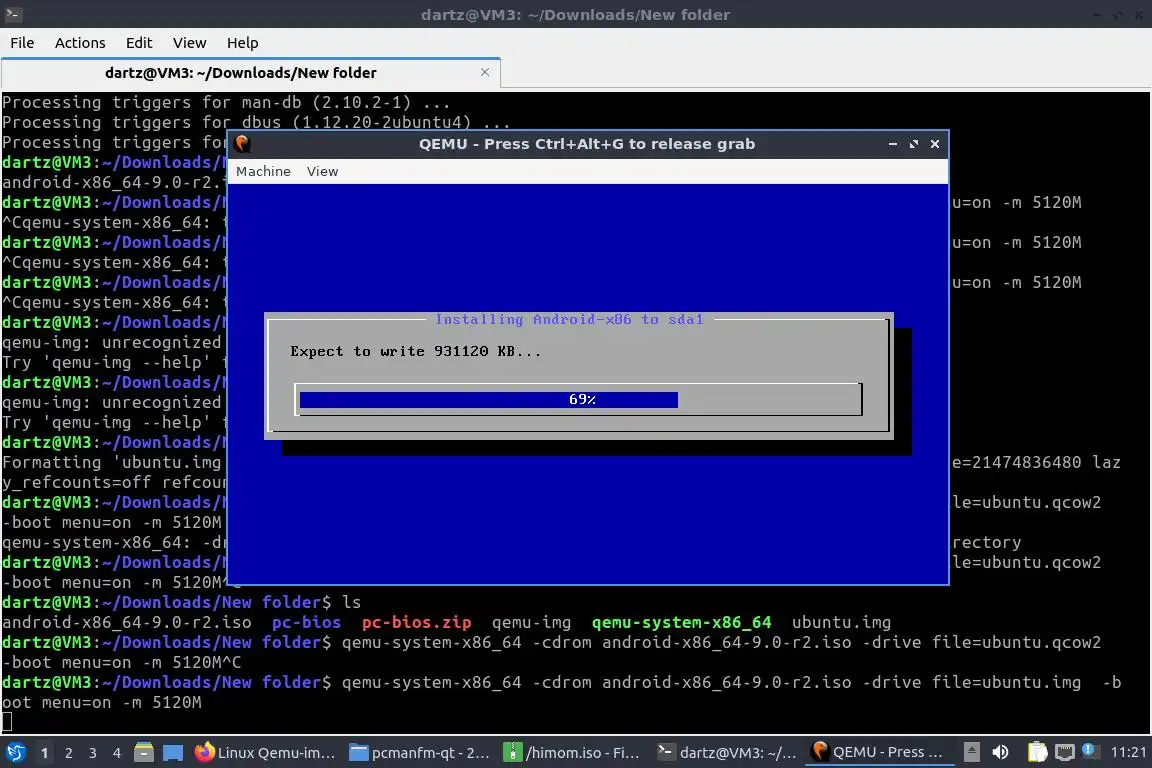Minimize the QEMU window

click(893, 144)
